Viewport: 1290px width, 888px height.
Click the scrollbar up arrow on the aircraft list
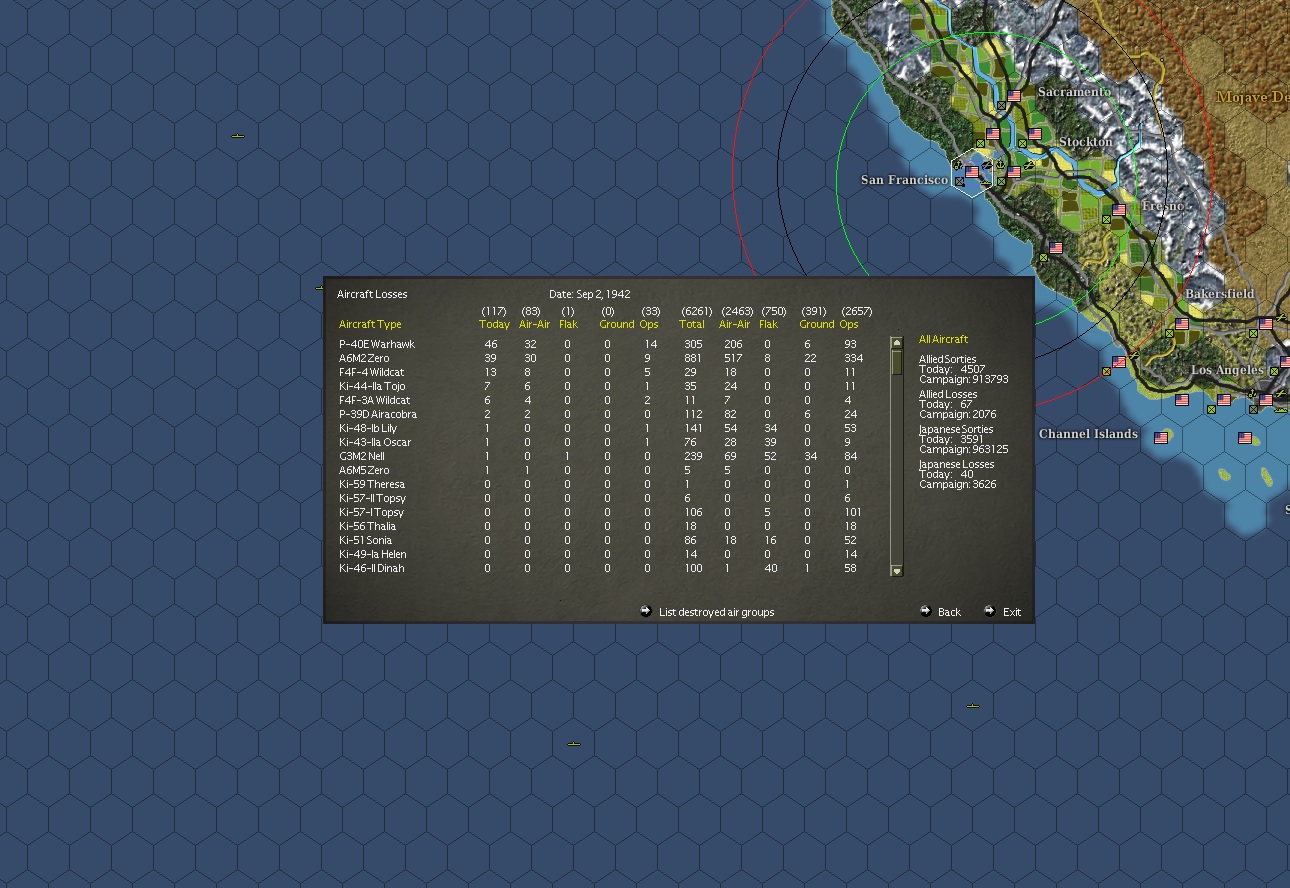(895, 343)
